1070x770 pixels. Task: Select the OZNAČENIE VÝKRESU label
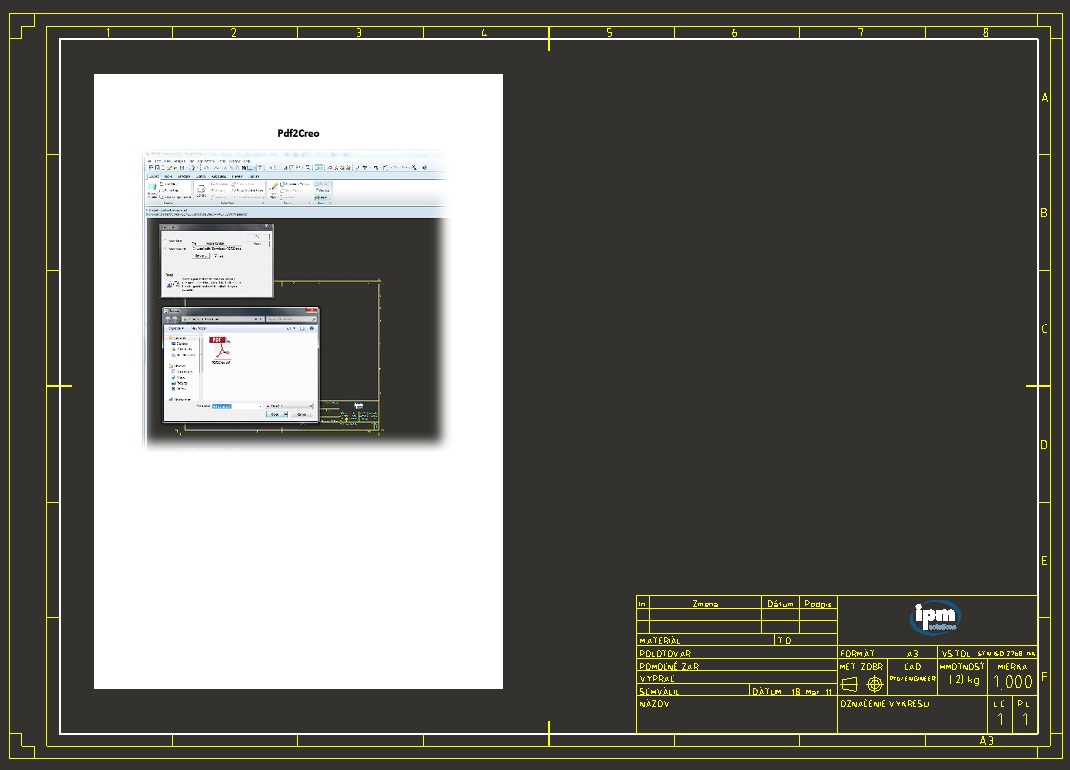click(884, 704)
